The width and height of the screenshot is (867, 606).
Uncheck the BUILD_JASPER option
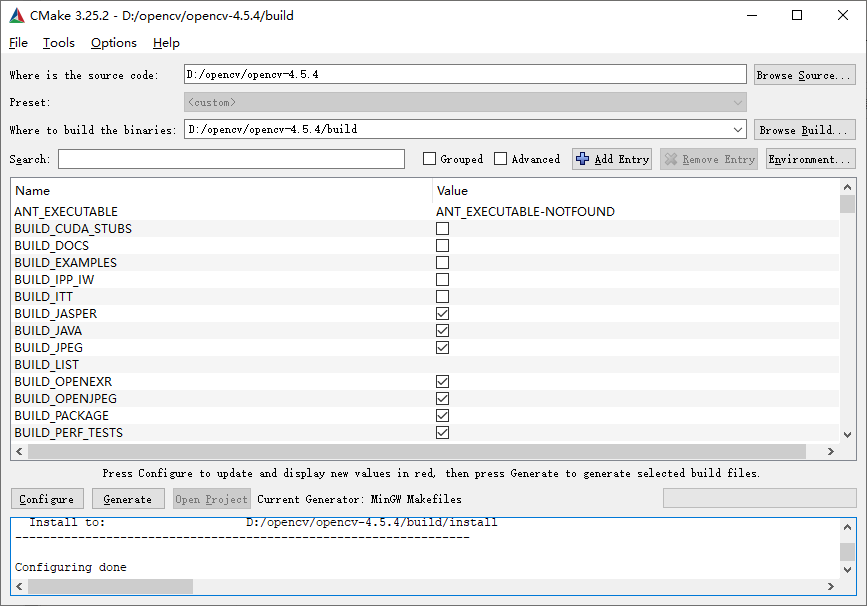click(x=442, y=314)
